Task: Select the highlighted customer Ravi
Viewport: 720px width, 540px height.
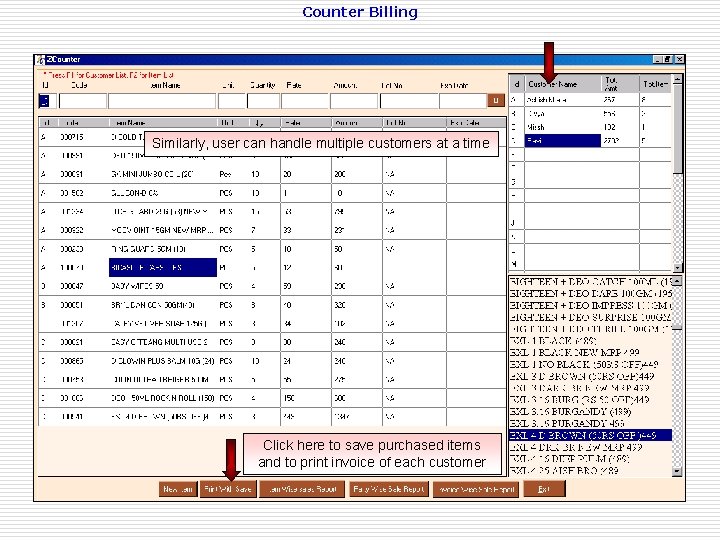Action: pos(563,141)
